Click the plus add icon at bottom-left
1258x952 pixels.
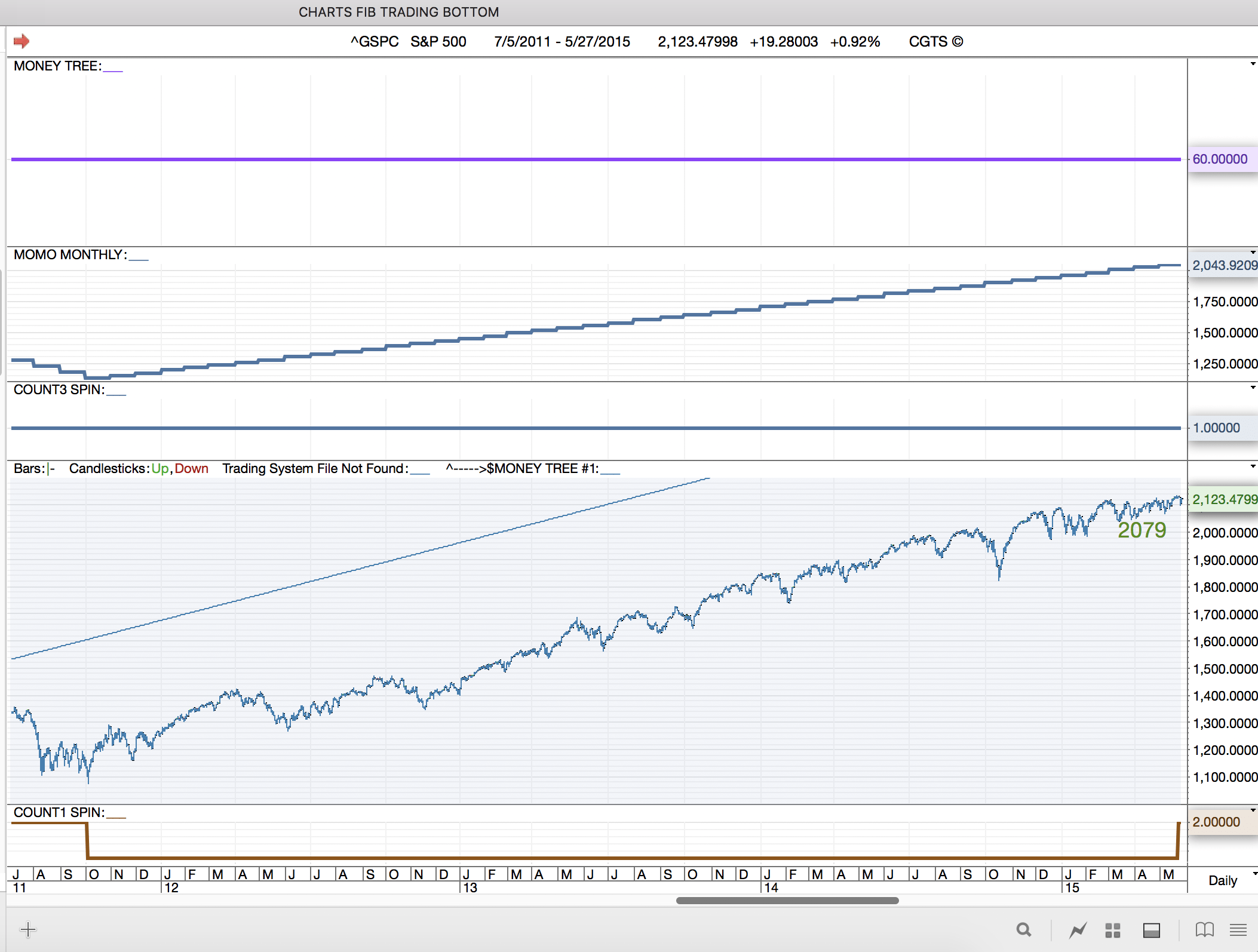point(27,929)
